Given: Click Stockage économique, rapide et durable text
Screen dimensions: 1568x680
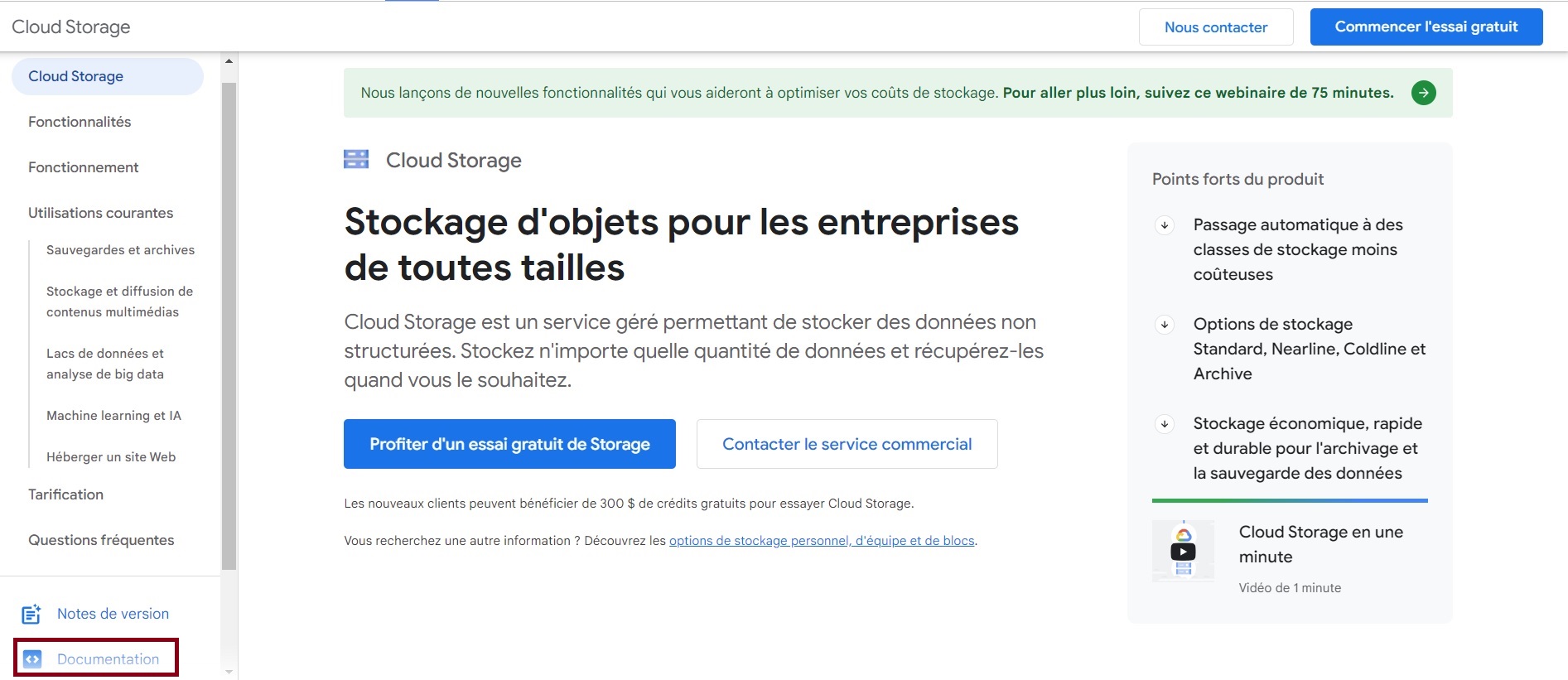Looking at the screenshot, I should [x=1308, y=449].
